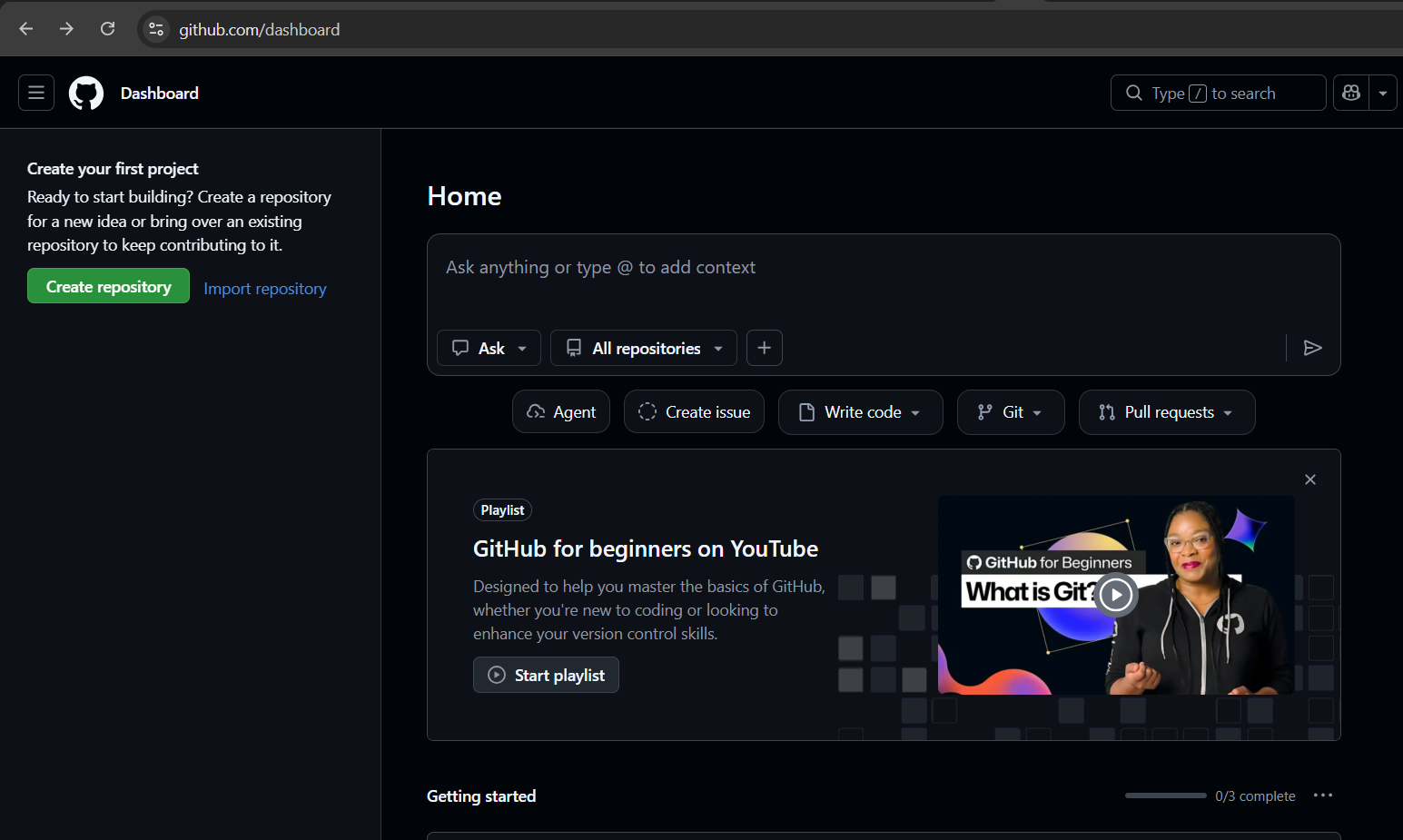The width and height of the screenshot is (1403, 840).
Task: Open the hamburger navigation menu
Action: tap(36, 93)
